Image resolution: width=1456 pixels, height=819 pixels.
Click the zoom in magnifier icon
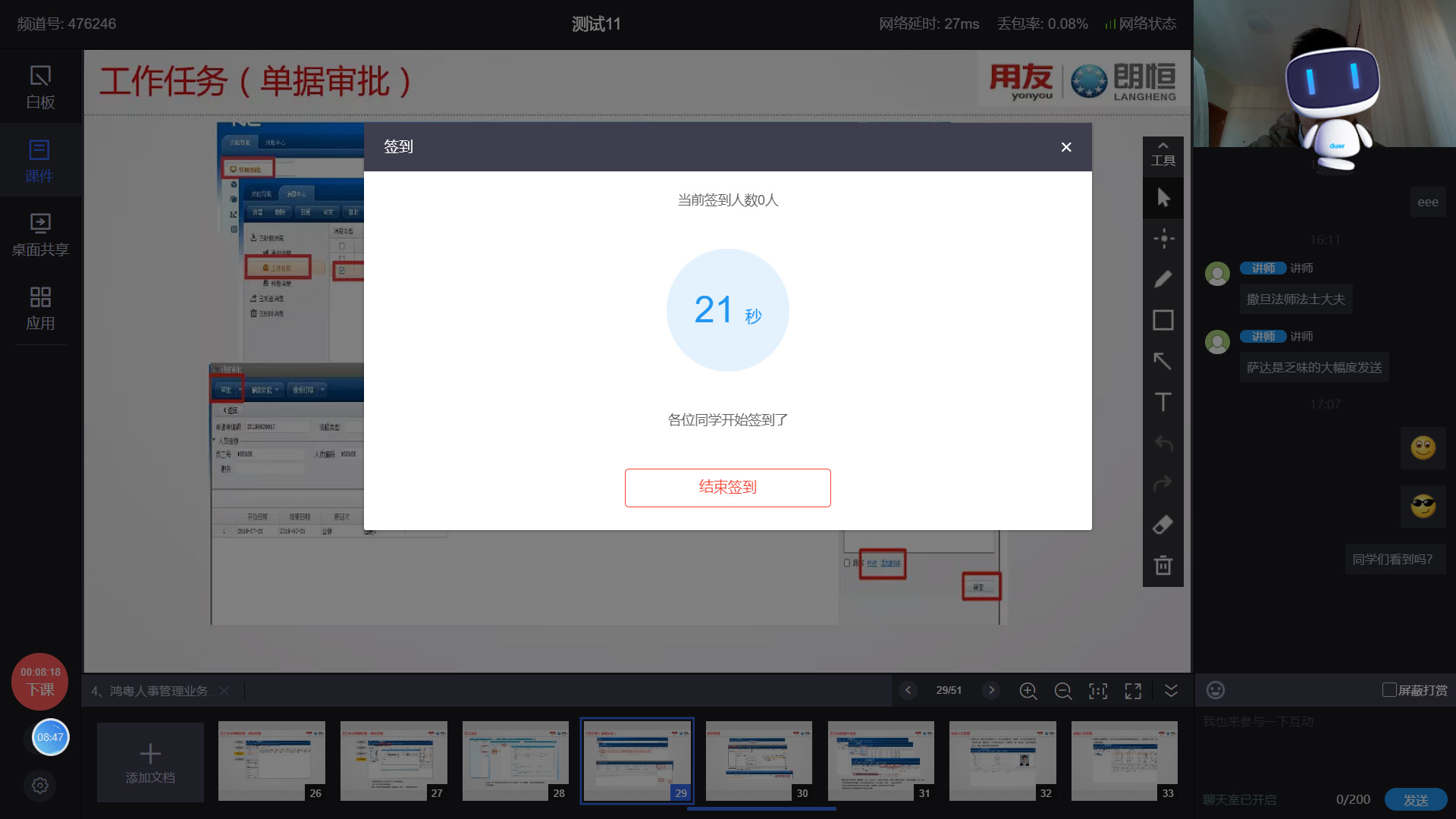[1028, 691]
